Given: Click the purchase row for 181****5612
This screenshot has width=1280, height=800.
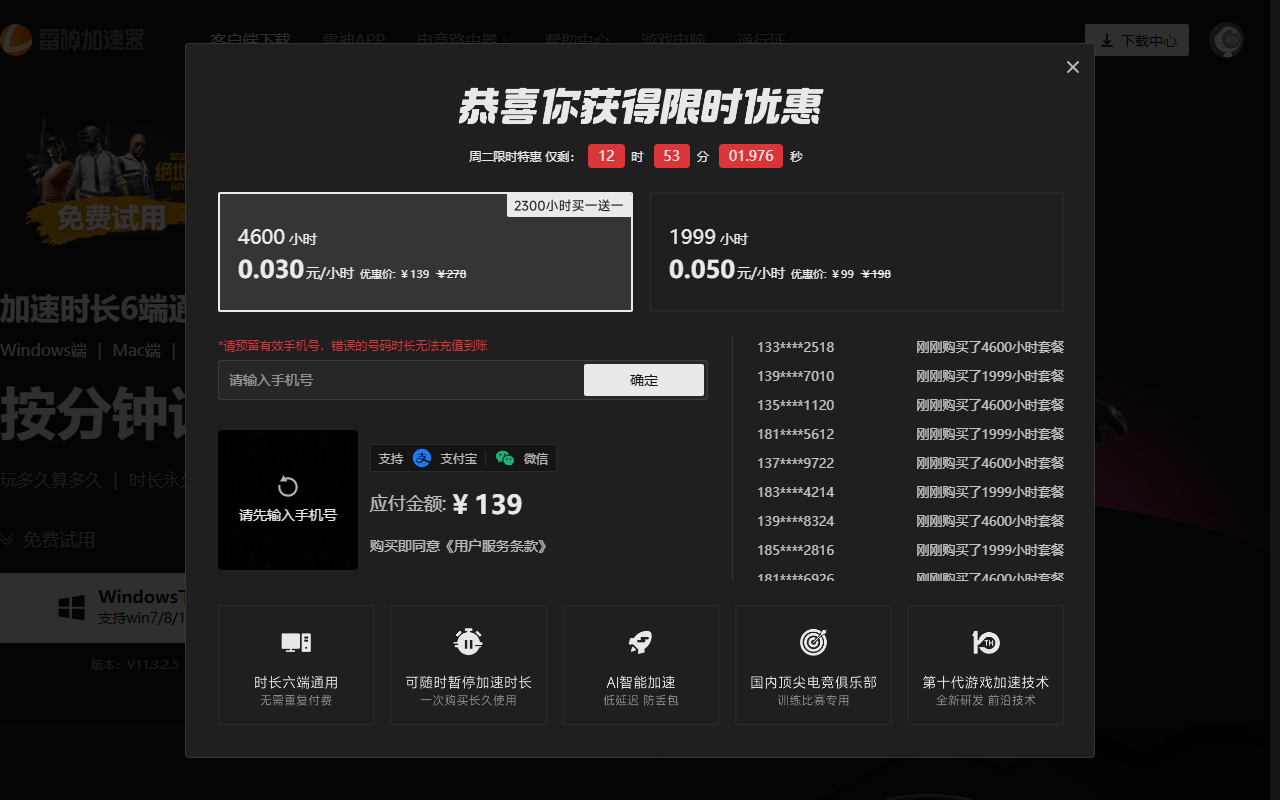Looking at the screenshot, I should [x=910, y=434].
